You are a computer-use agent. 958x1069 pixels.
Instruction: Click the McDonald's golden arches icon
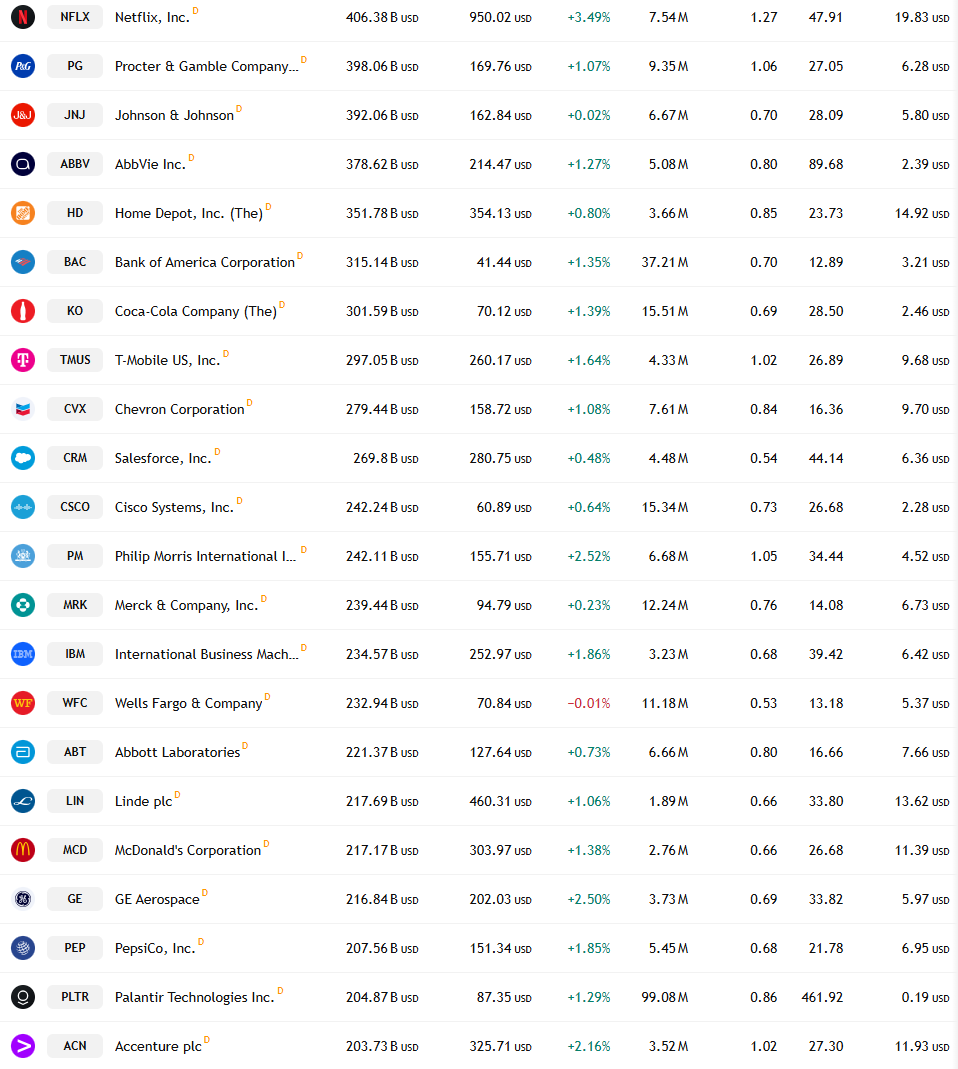tap(23, 850)
